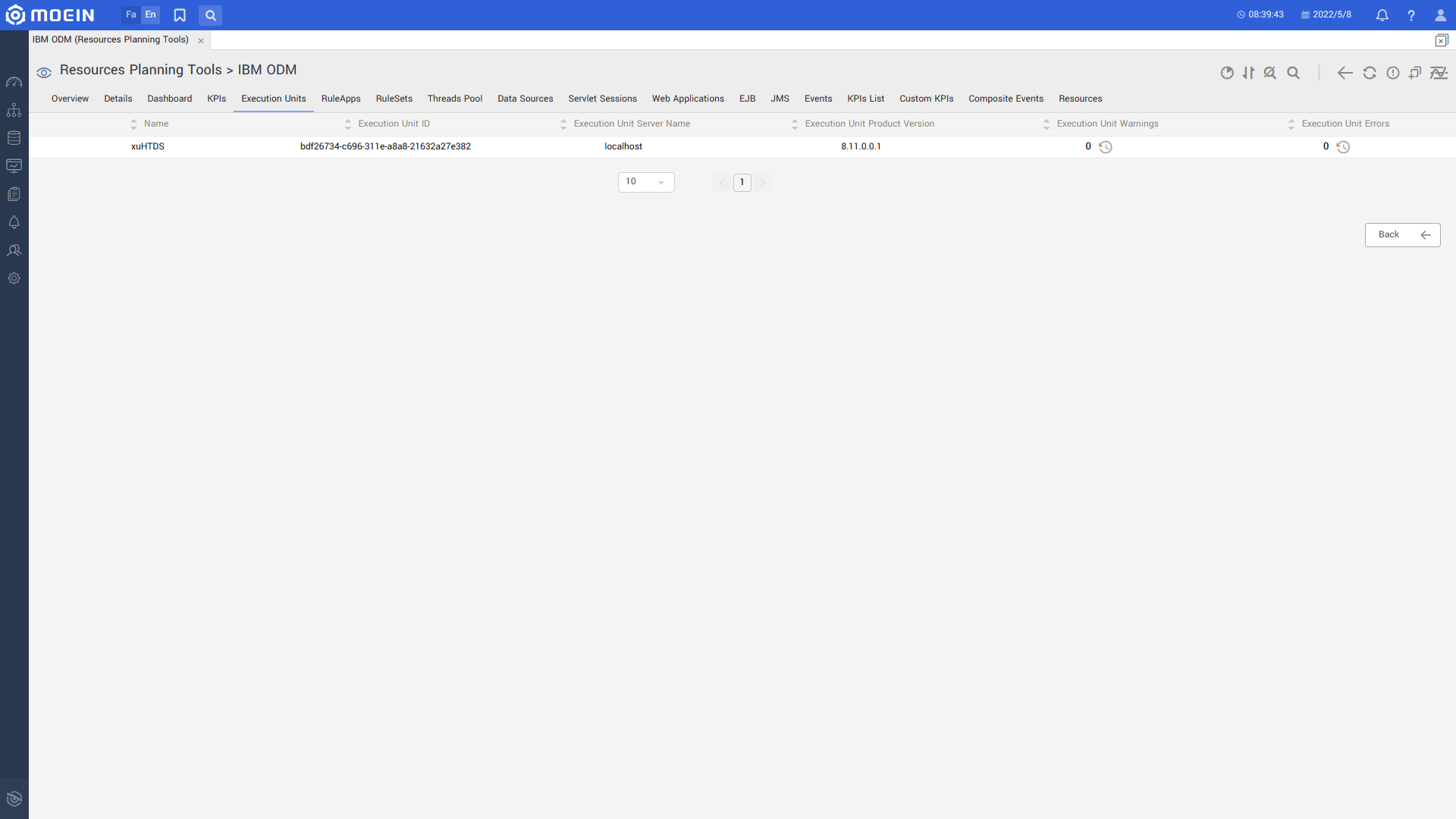This screenshot has height=819, width=1456.
Task: Open the Servlet Sessions tab
Action: [603, 99]
